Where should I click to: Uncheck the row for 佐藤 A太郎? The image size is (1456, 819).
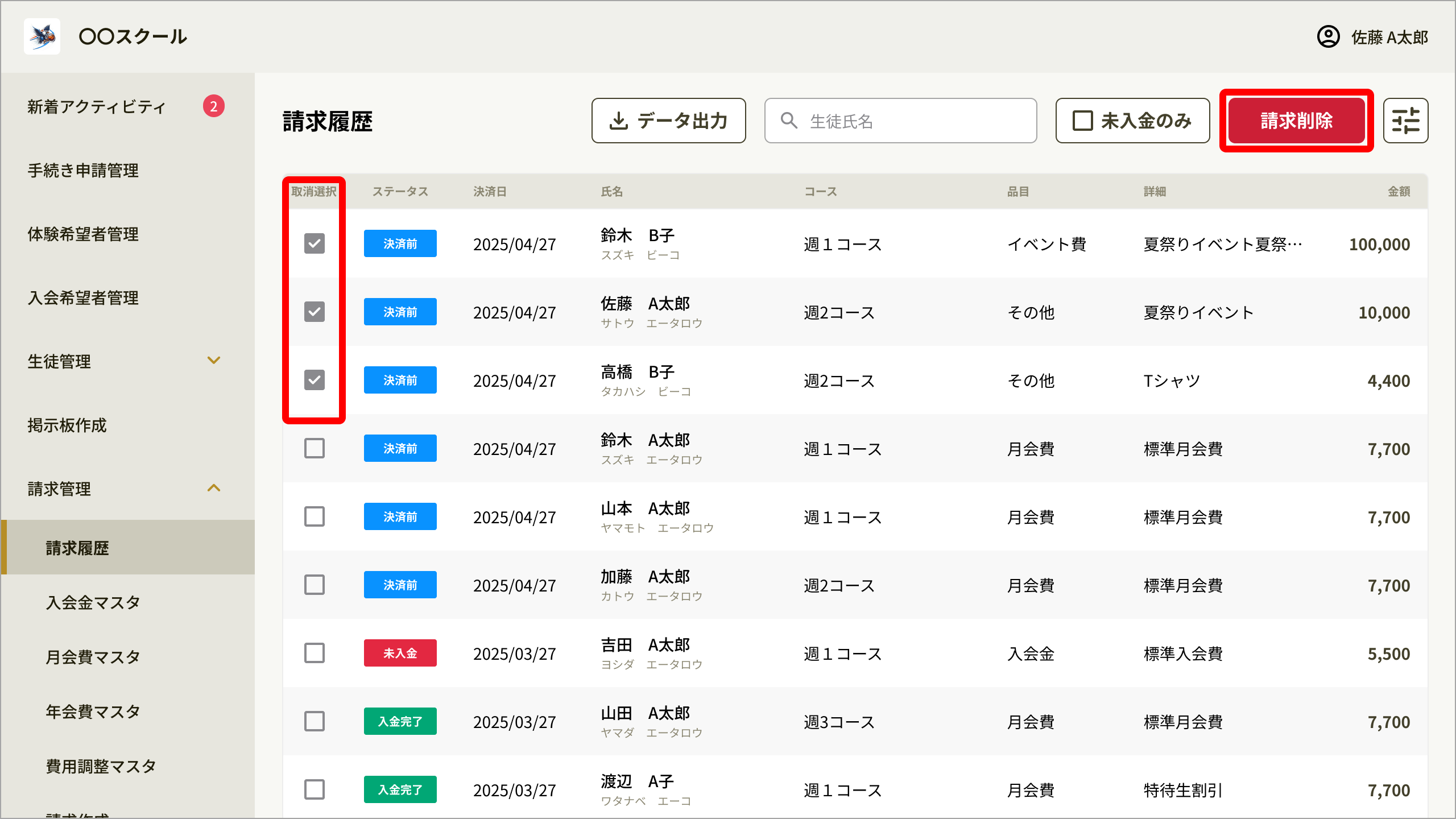click(x=315, y=312)
